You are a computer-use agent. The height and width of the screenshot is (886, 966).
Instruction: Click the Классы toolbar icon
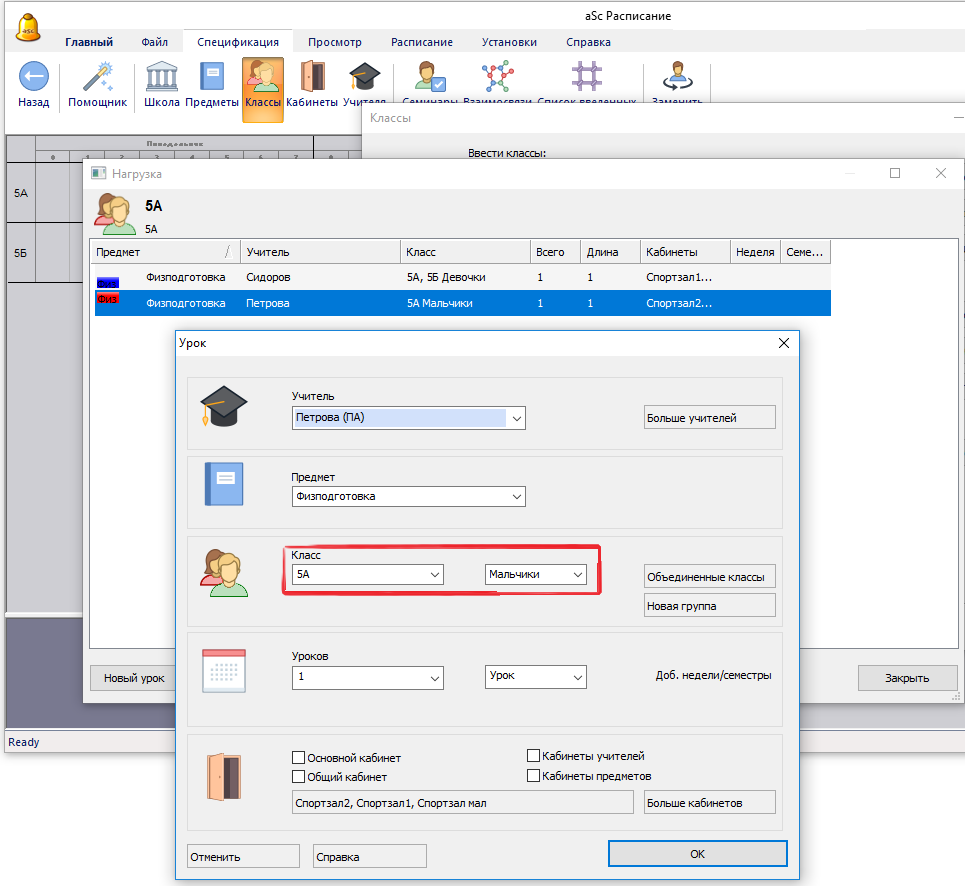[262, 78]
